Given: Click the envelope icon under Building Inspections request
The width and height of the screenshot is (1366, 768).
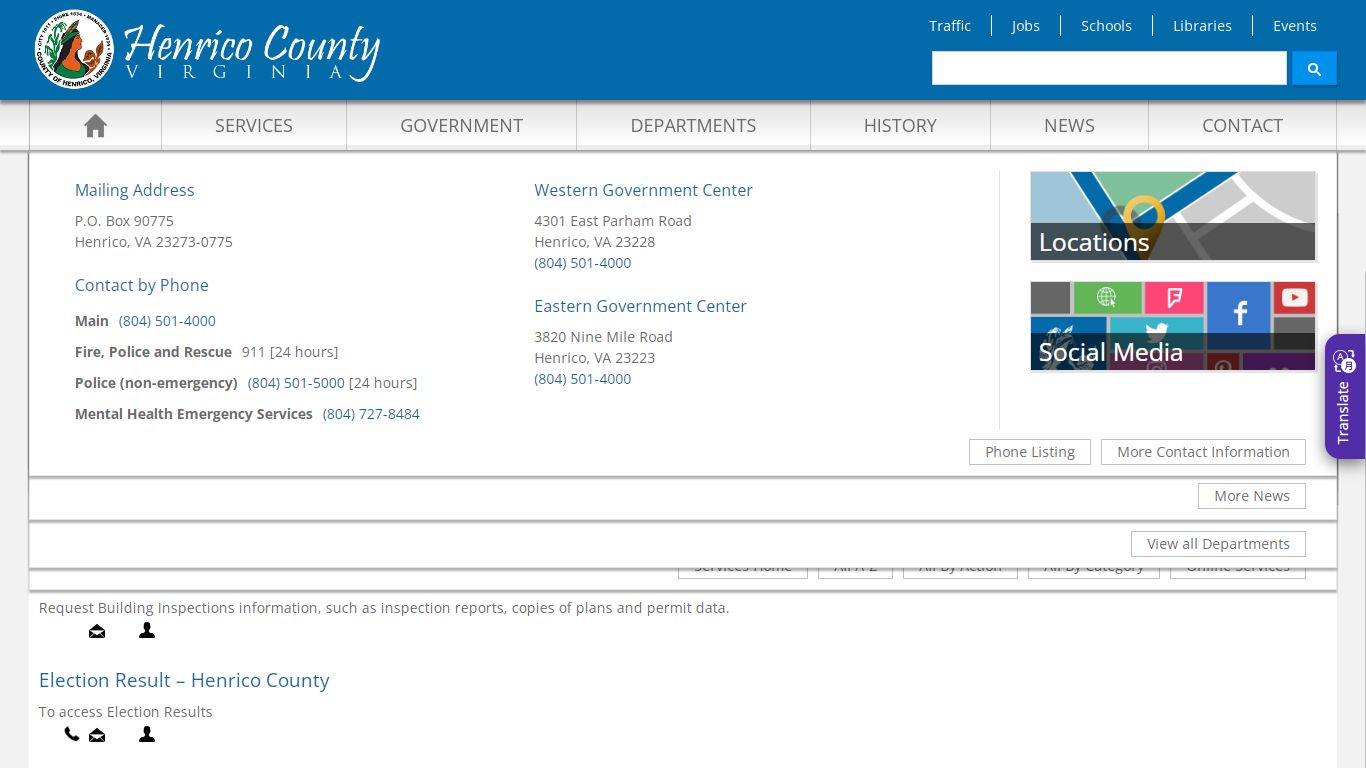Looking at the screenshot, I should click(x=97, y=631).
